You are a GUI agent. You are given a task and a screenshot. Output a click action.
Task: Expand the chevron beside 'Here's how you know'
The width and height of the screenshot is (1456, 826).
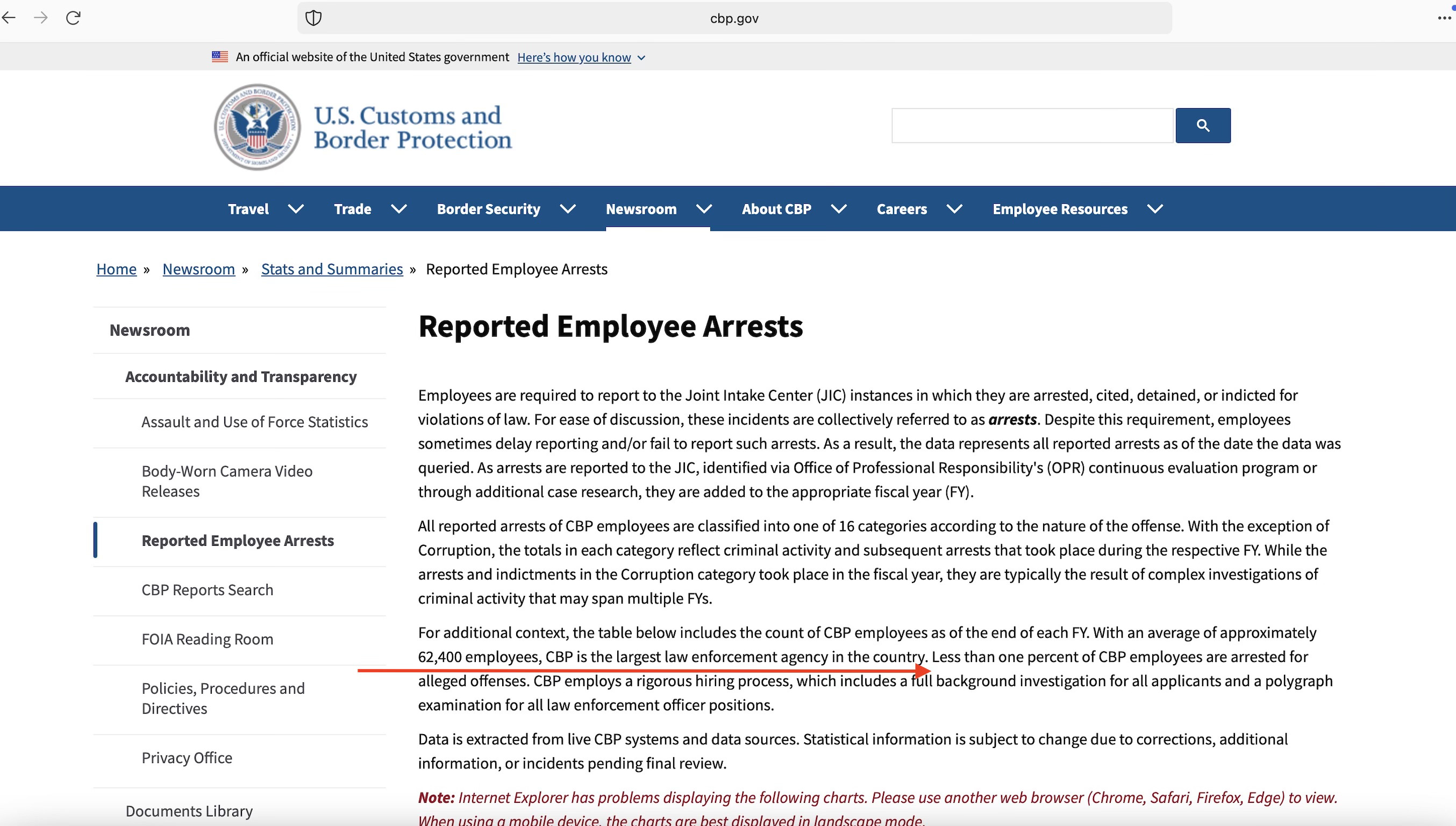pyautogui.click(x=641, y=58)
